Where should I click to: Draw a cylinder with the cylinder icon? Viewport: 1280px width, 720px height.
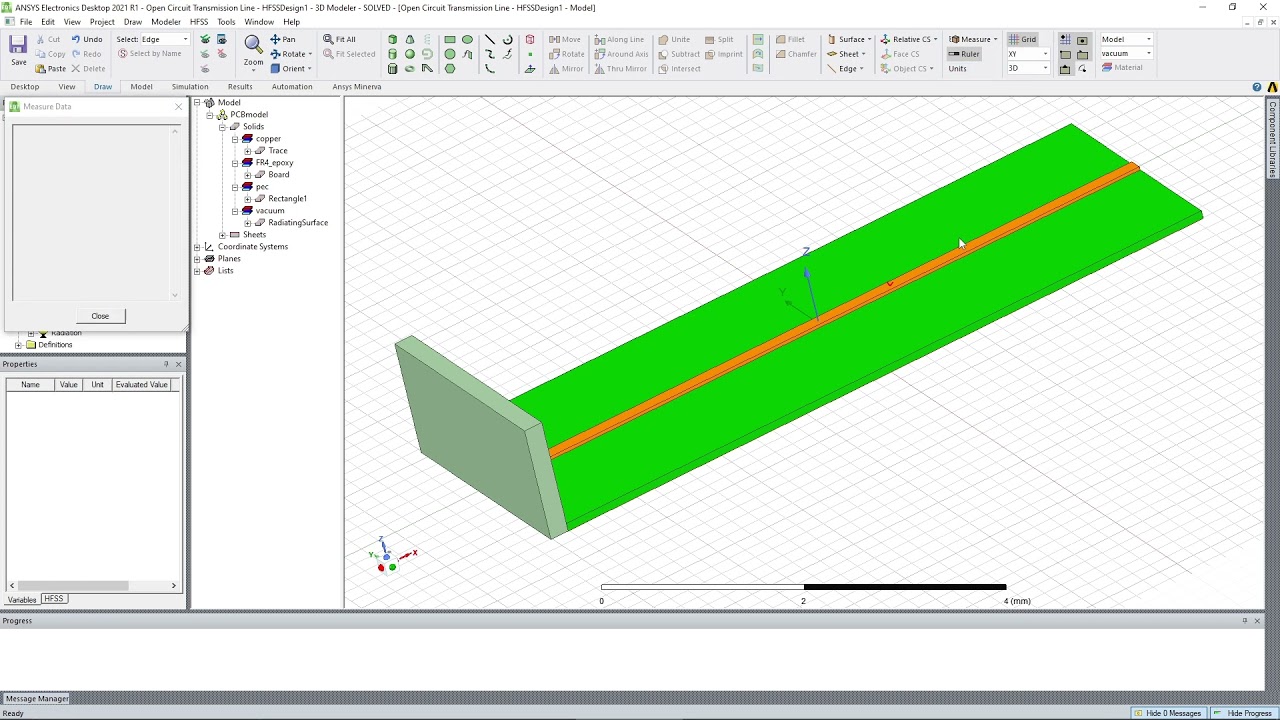(392, 54)
